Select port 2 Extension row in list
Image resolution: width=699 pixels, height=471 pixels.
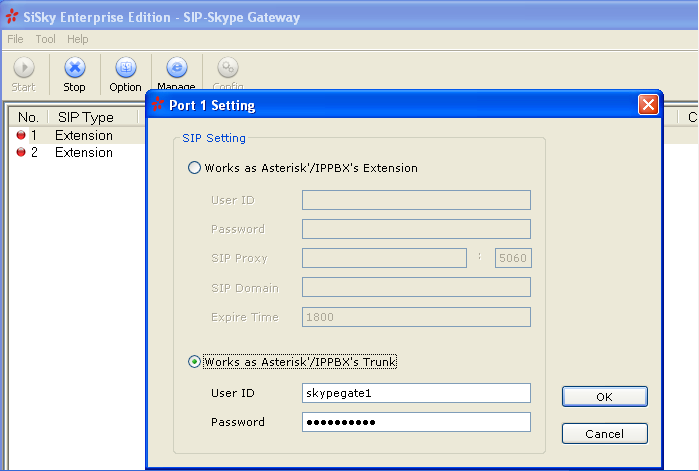click(x=84, y=153)
